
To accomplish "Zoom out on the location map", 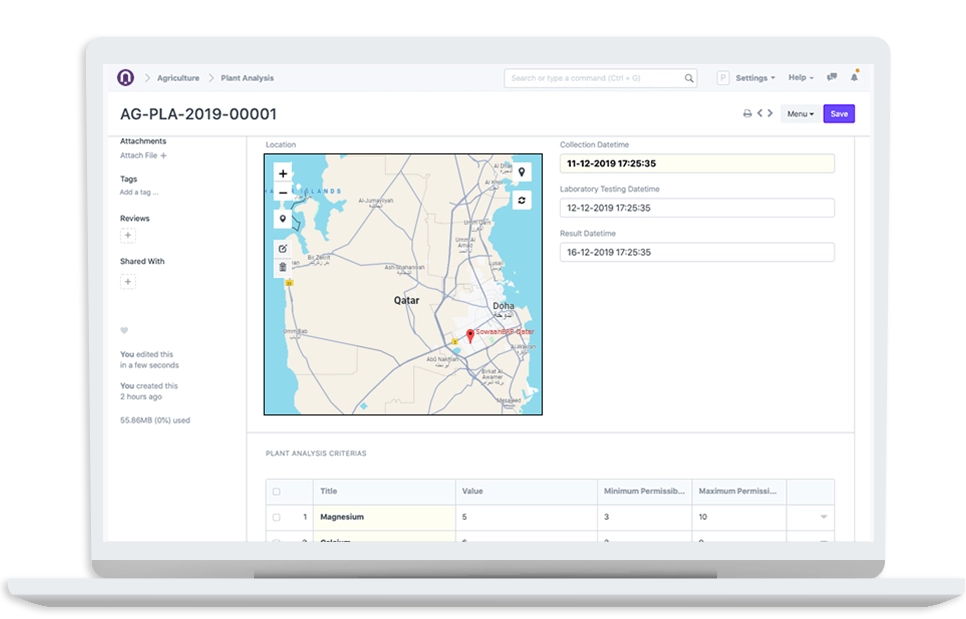I will point(283,192).
